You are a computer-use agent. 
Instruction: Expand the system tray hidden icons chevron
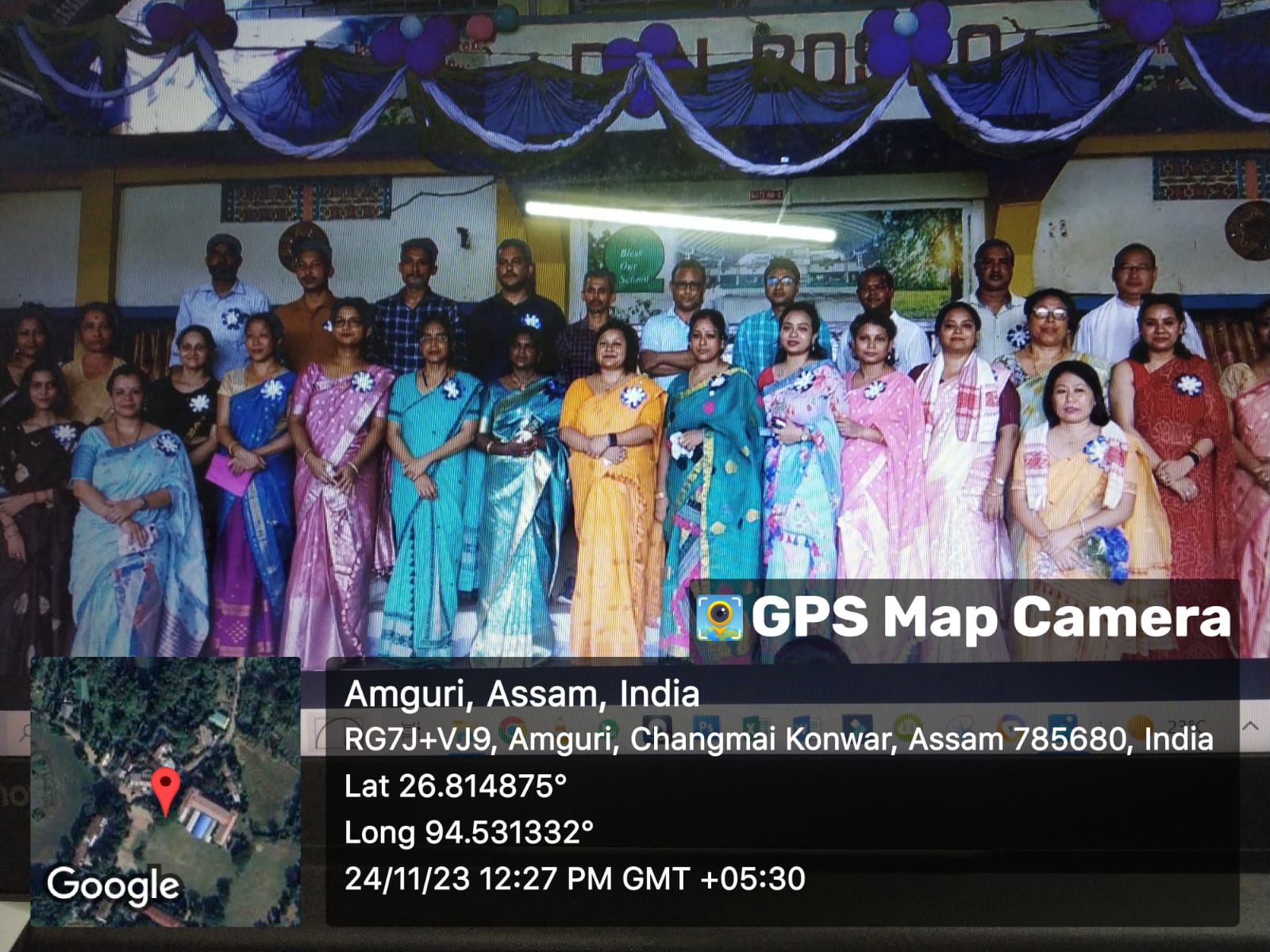tap(1251, 725)
